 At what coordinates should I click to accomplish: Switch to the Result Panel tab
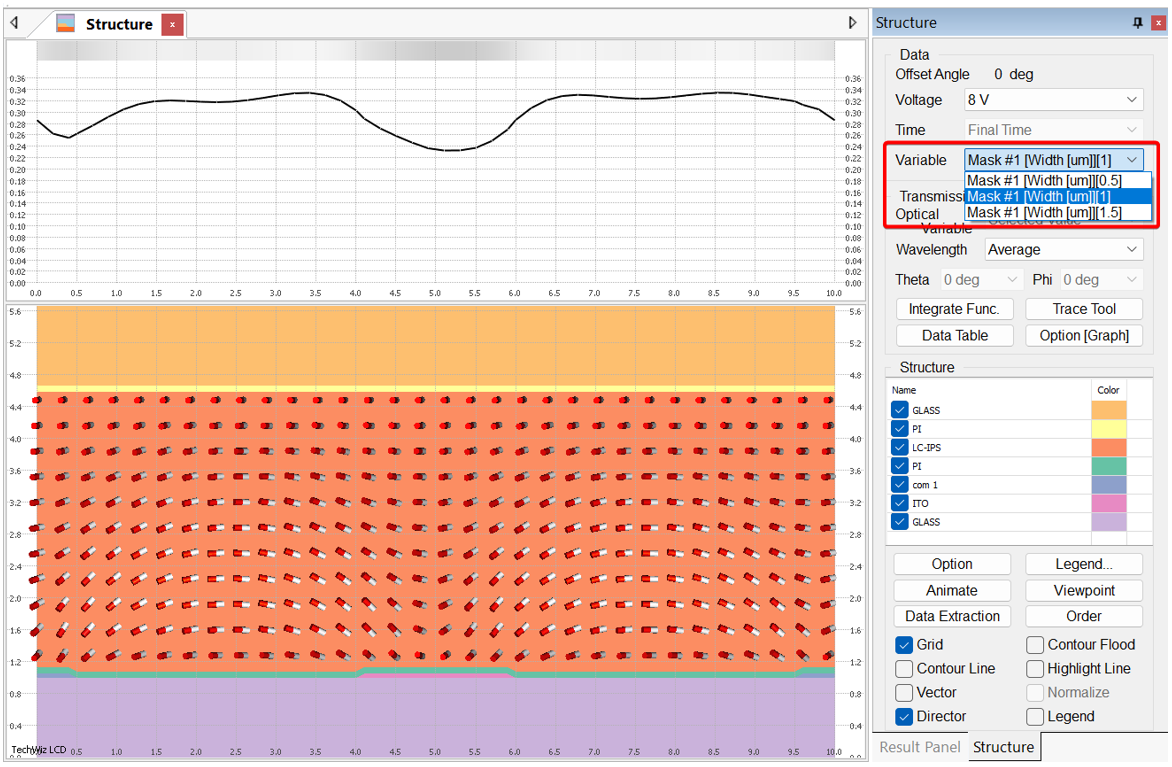pos(920,747)
